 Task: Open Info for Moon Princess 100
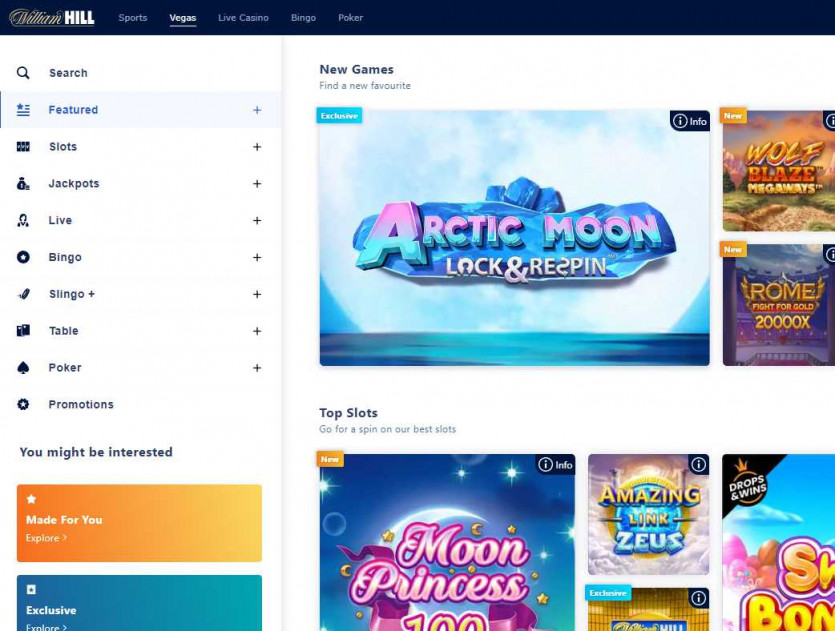tap(555, 465)
